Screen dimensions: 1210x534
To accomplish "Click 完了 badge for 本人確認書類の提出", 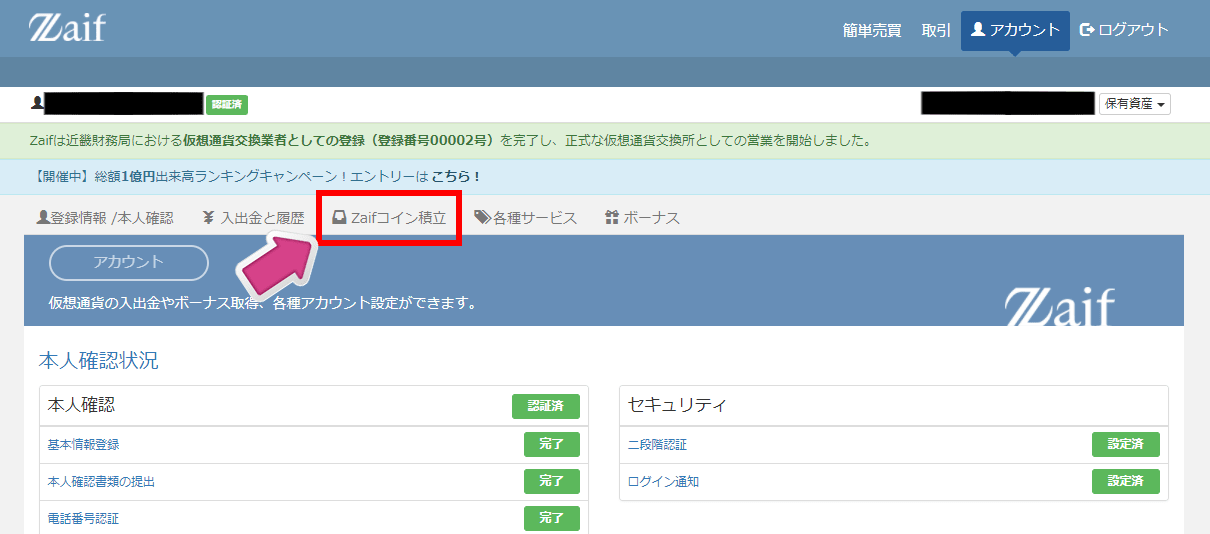I will (x=552, y=481).
